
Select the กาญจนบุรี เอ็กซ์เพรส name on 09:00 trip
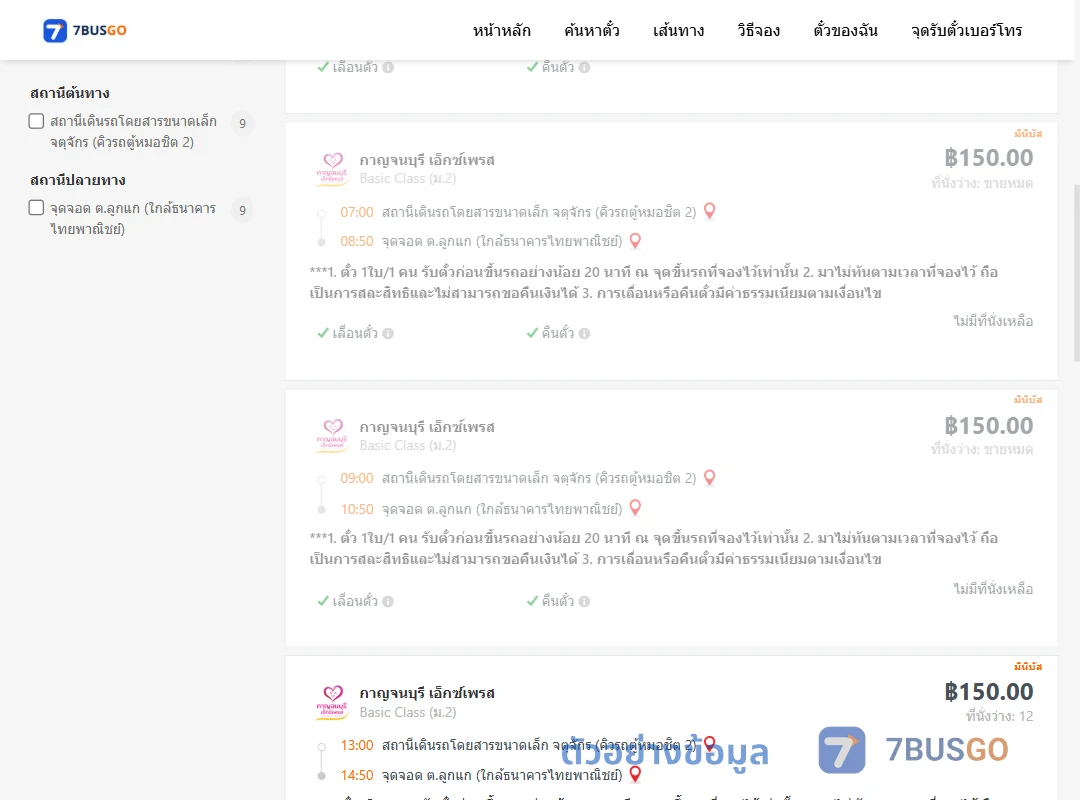click(427, 427)
